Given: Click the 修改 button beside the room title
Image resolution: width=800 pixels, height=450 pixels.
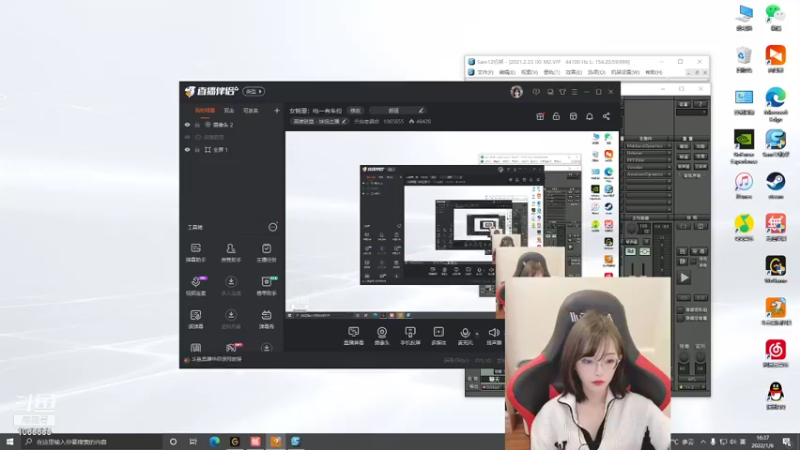Looking at the screenshot, I should (x=355, y=110).
